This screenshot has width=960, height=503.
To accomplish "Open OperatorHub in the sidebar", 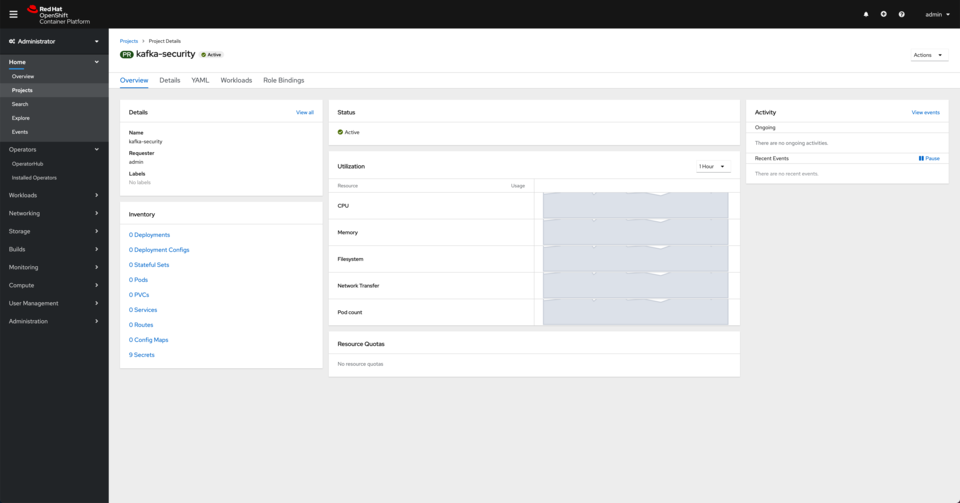I will pyautogui.click(x=28, y=164).
